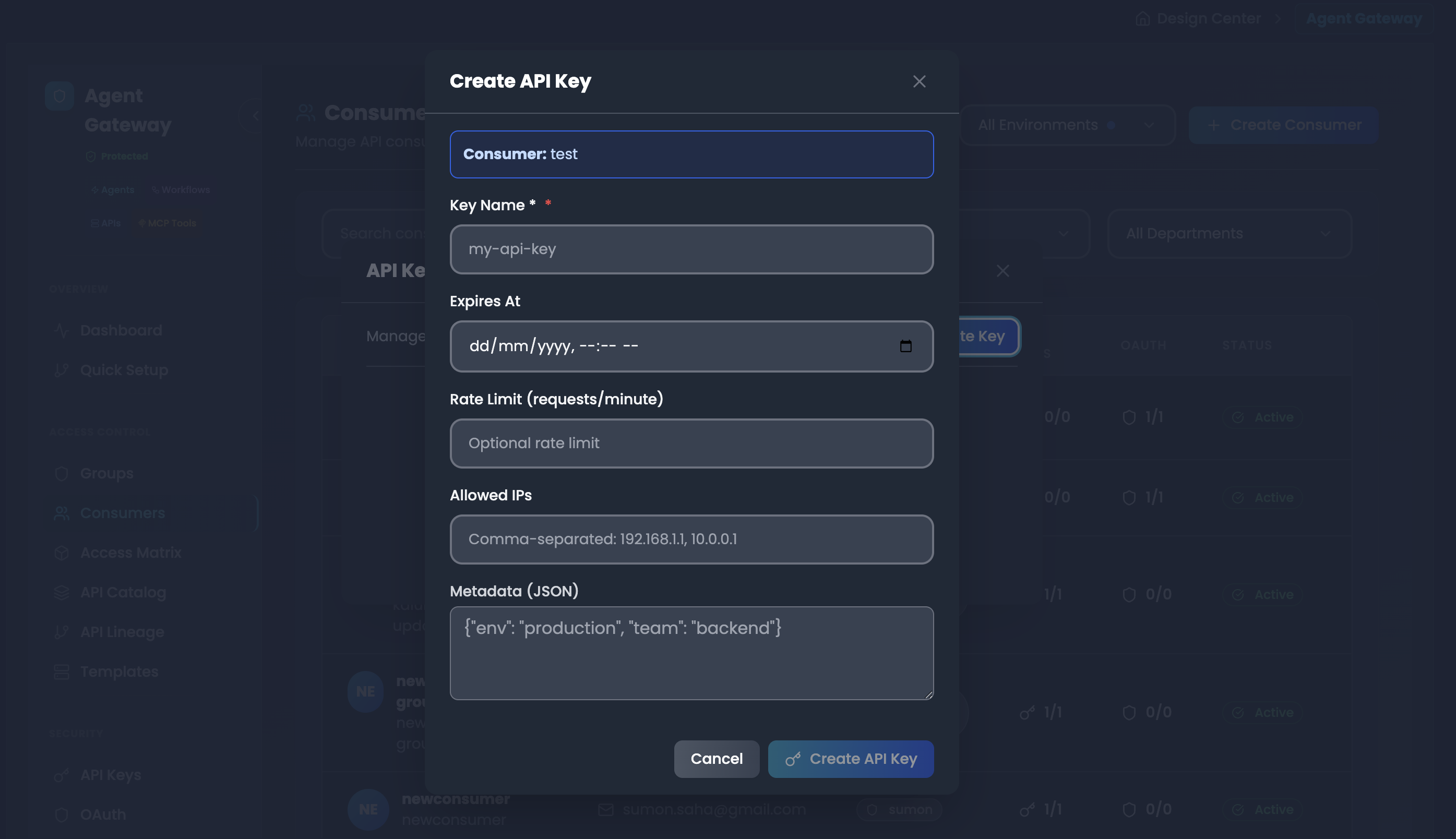Focus the Allowed IPs field
Viewport: 1456px width, 839px height.
pyautogui.click(x=691, y=539)
